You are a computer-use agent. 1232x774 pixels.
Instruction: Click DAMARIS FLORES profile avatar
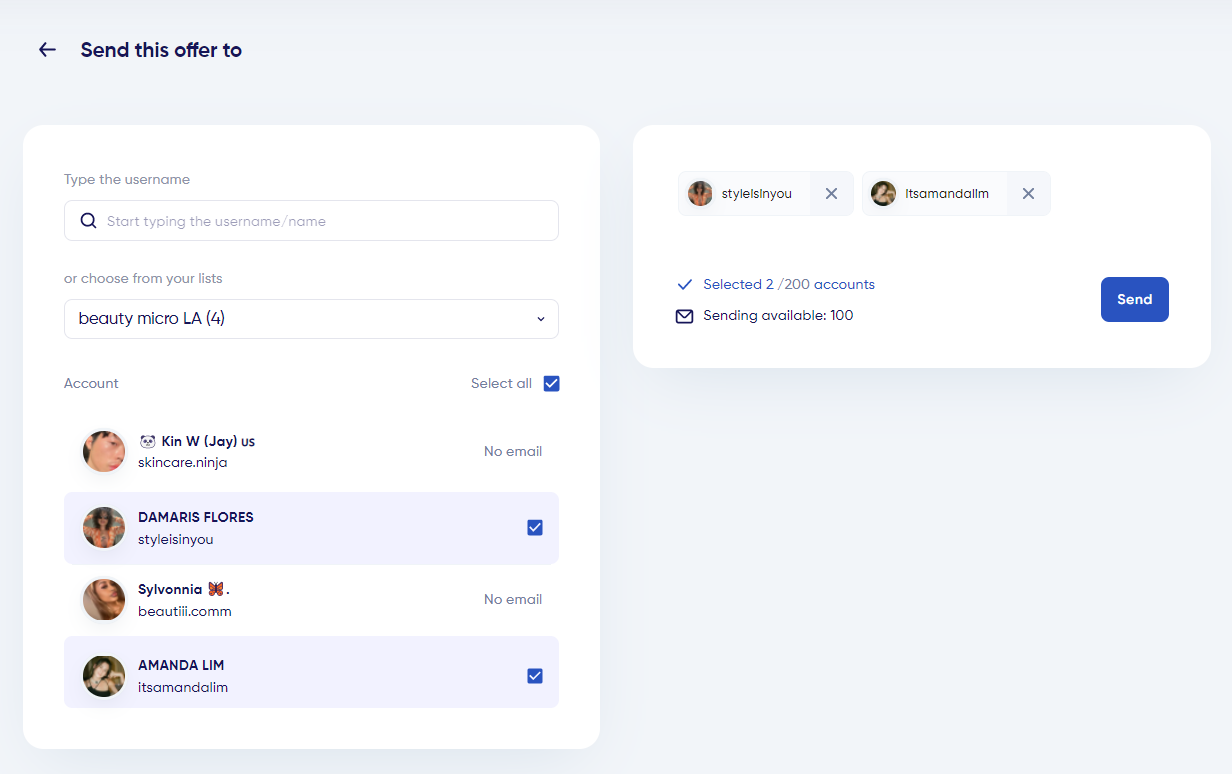click(104, 528)
